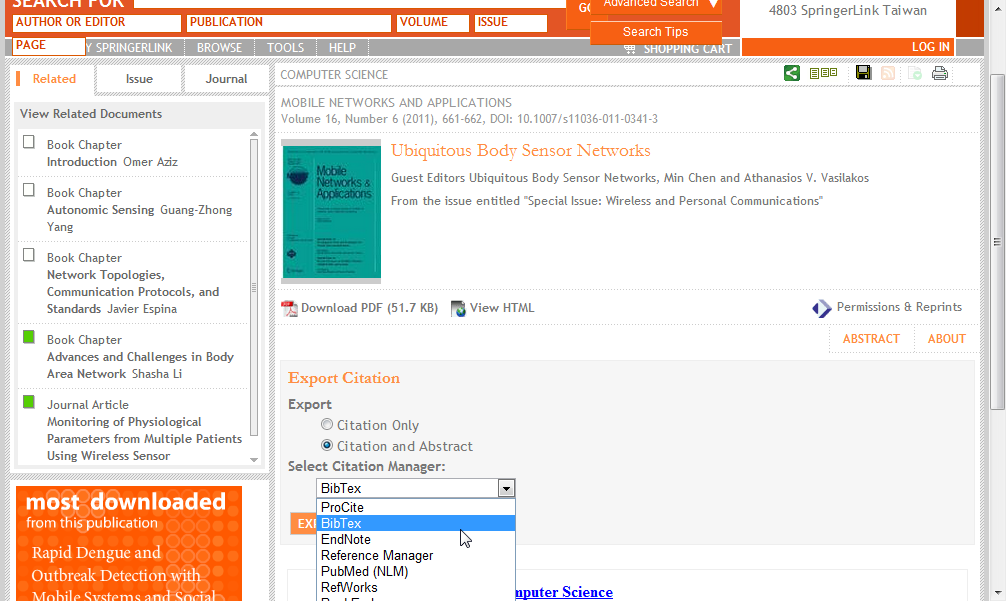Screen dimensions: 1006x601
Task: Click the LOG IN link
Action: coord(930,47)
